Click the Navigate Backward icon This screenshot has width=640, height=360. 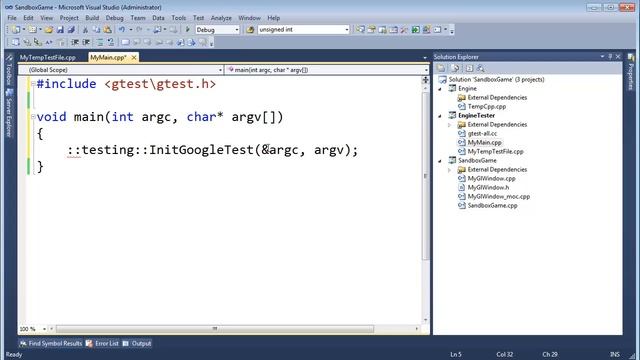[x=157, y=30]
